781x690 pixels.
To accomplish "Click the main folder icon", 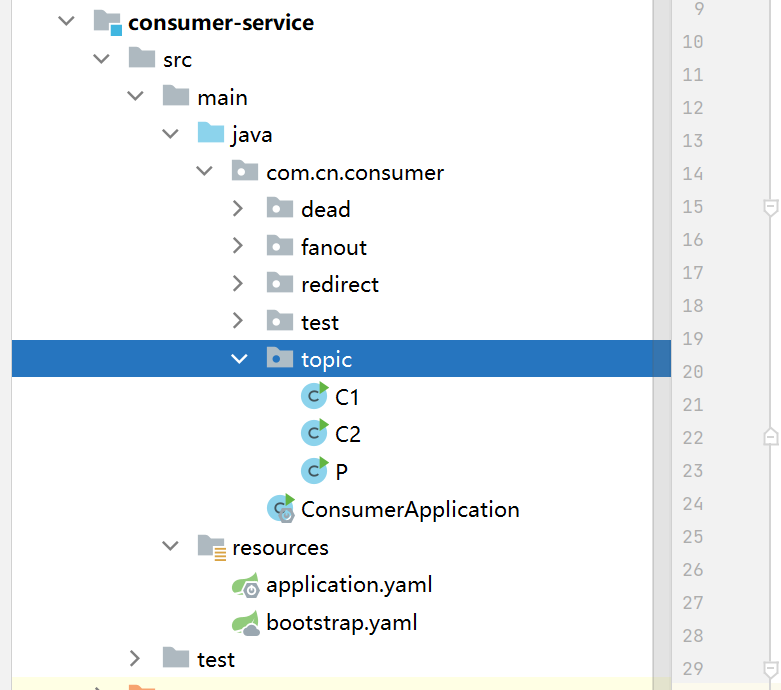I will [x=176, y=95].
